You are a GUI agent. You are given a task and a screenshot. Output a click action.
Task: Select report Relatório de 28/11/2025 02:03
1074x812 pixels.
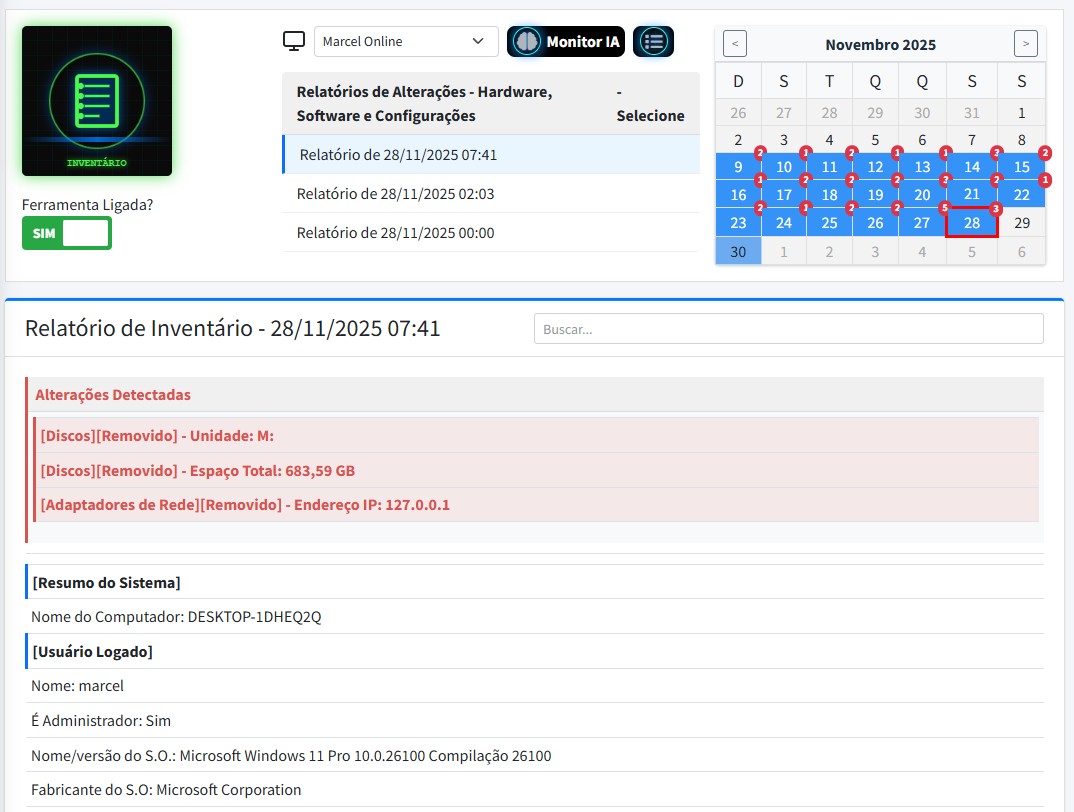[396, 194]
